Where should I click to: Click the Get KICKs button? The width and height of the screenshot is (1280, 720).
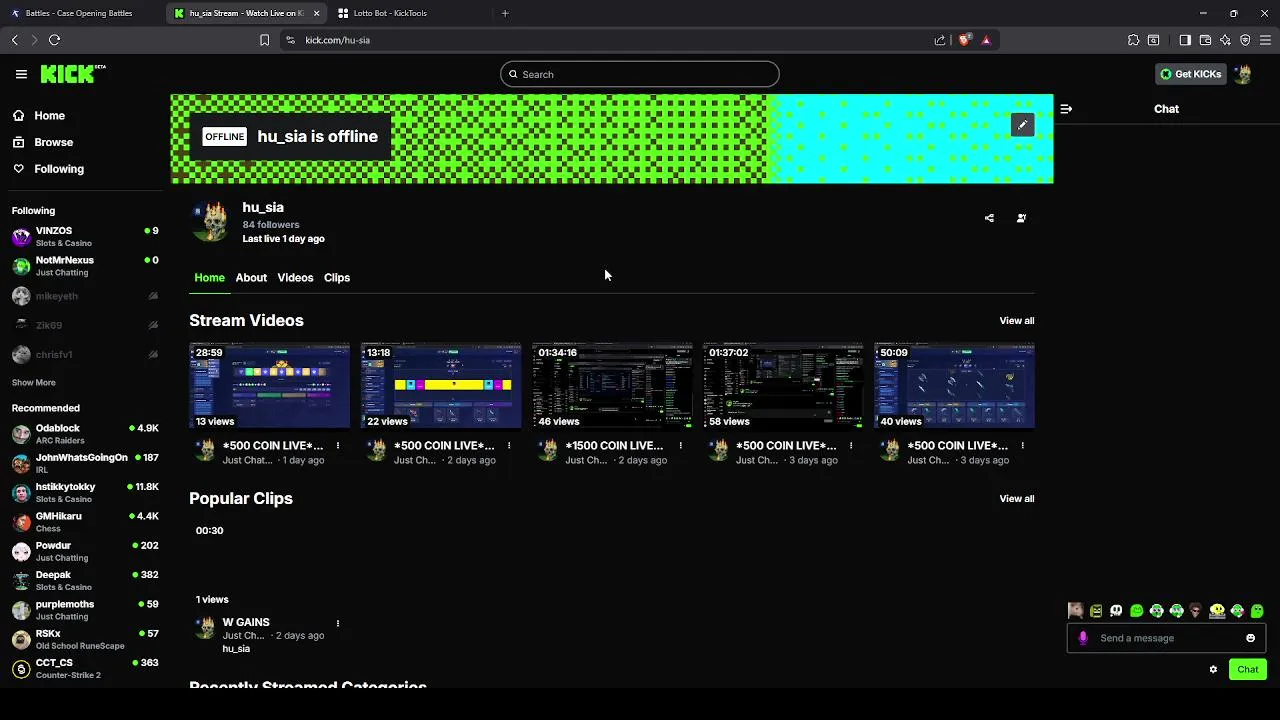(1191, 74)
